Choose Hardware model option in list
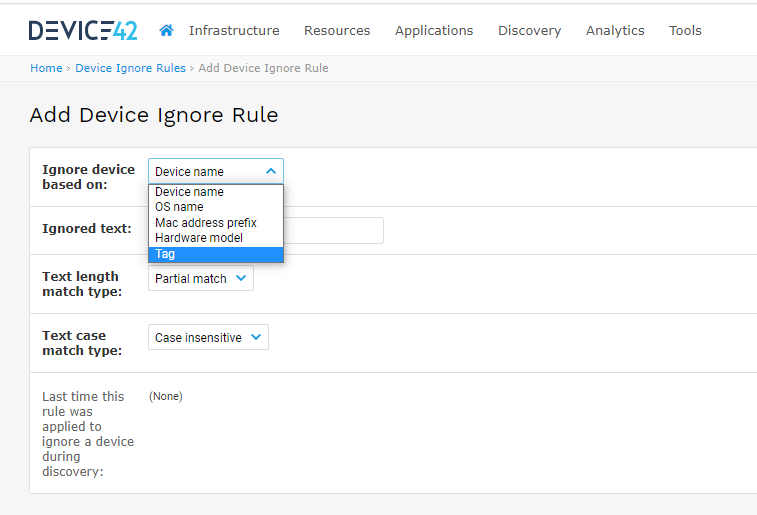757x515 pixels. click(x=216, y=238)
